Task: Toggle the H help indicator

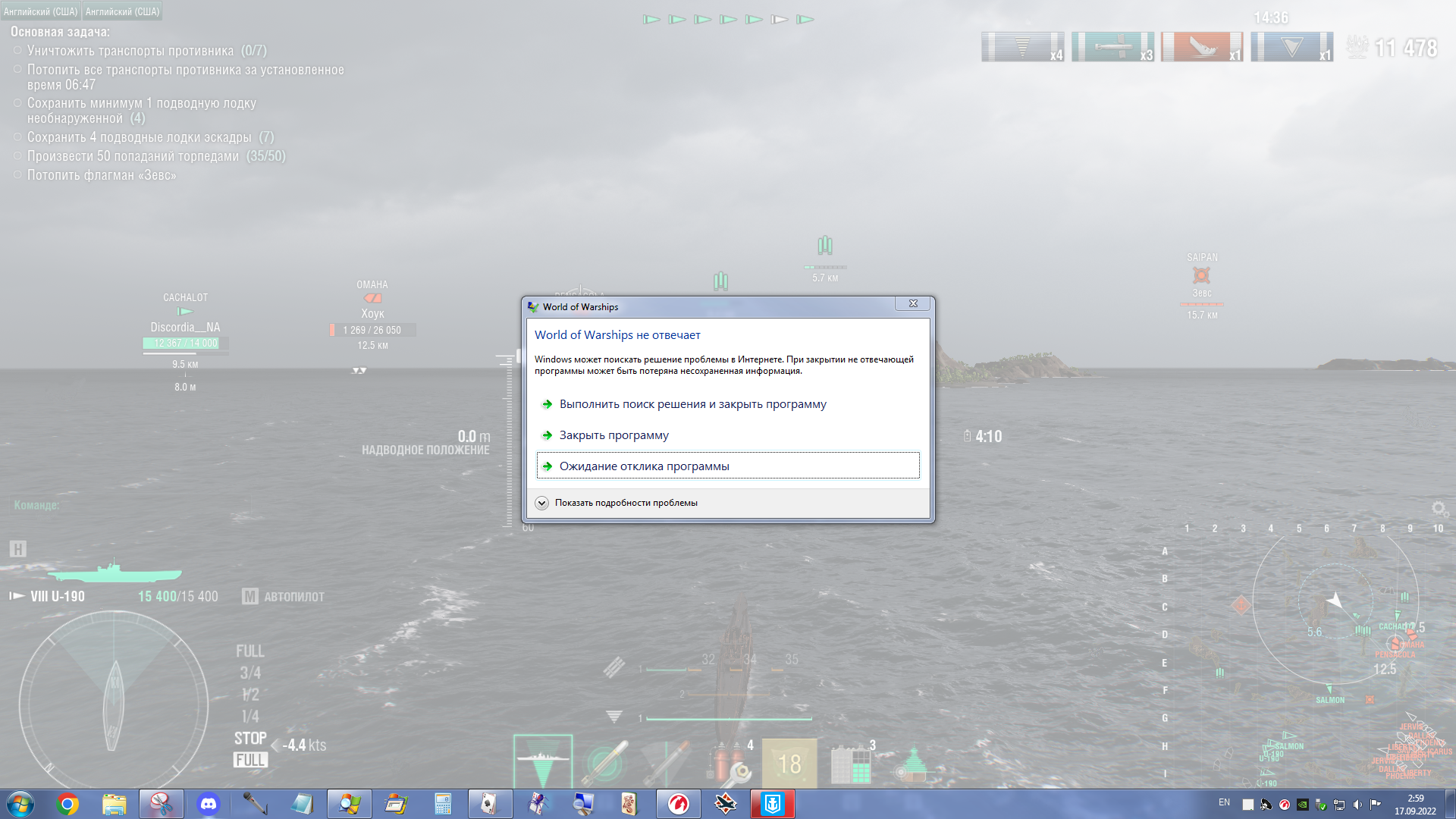Action: click(18, 549)
